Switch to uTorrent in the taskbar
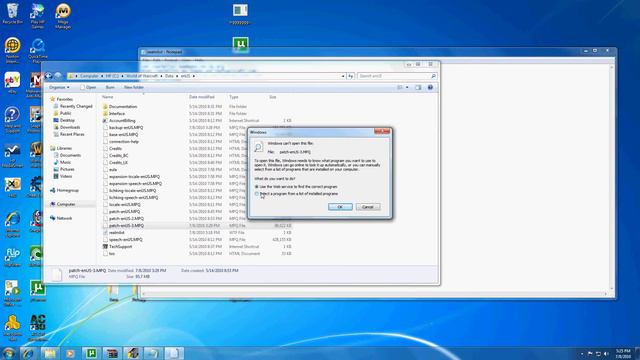 click(x=91, y=353)
